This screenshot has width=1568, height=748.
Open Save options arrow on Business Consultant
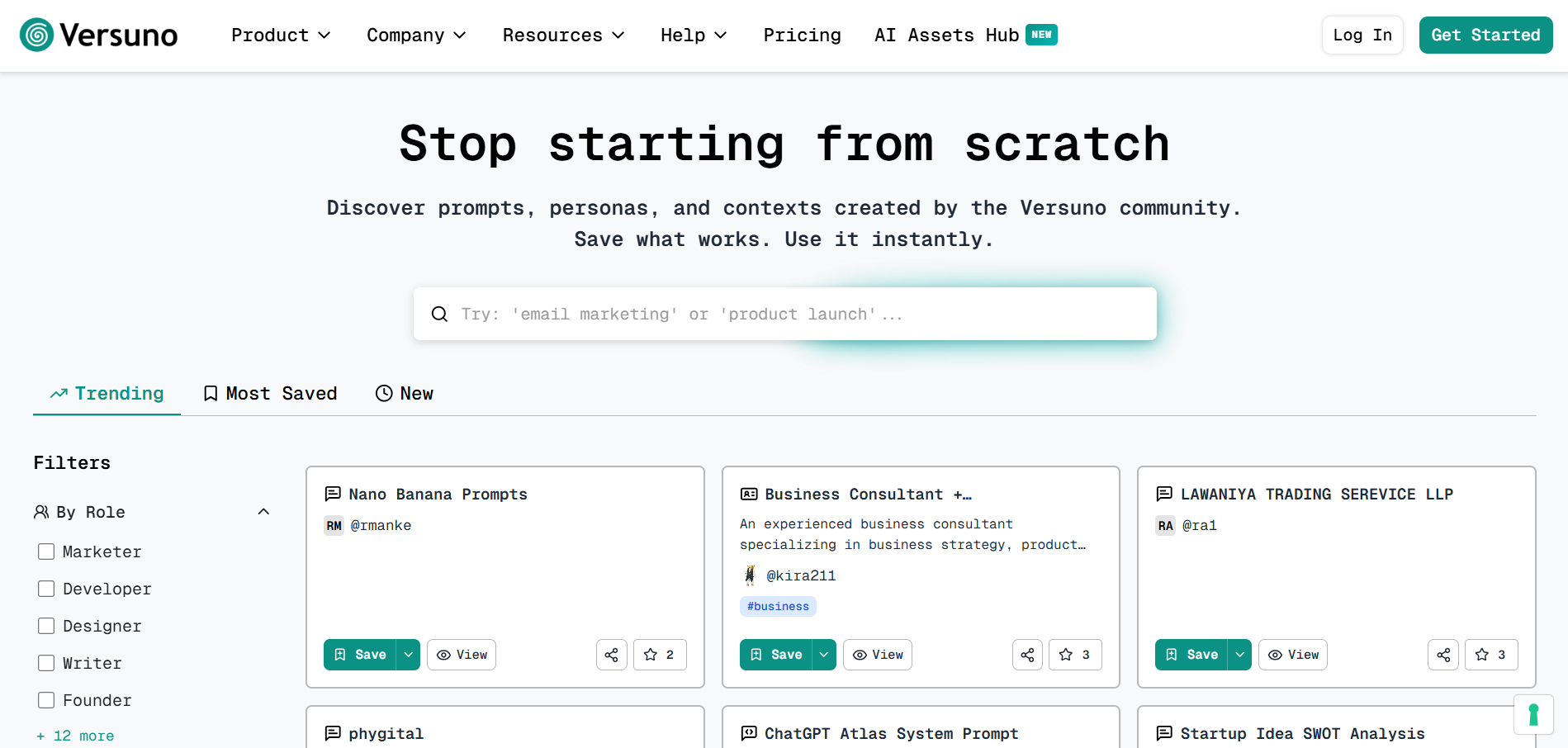pos(824,655)
